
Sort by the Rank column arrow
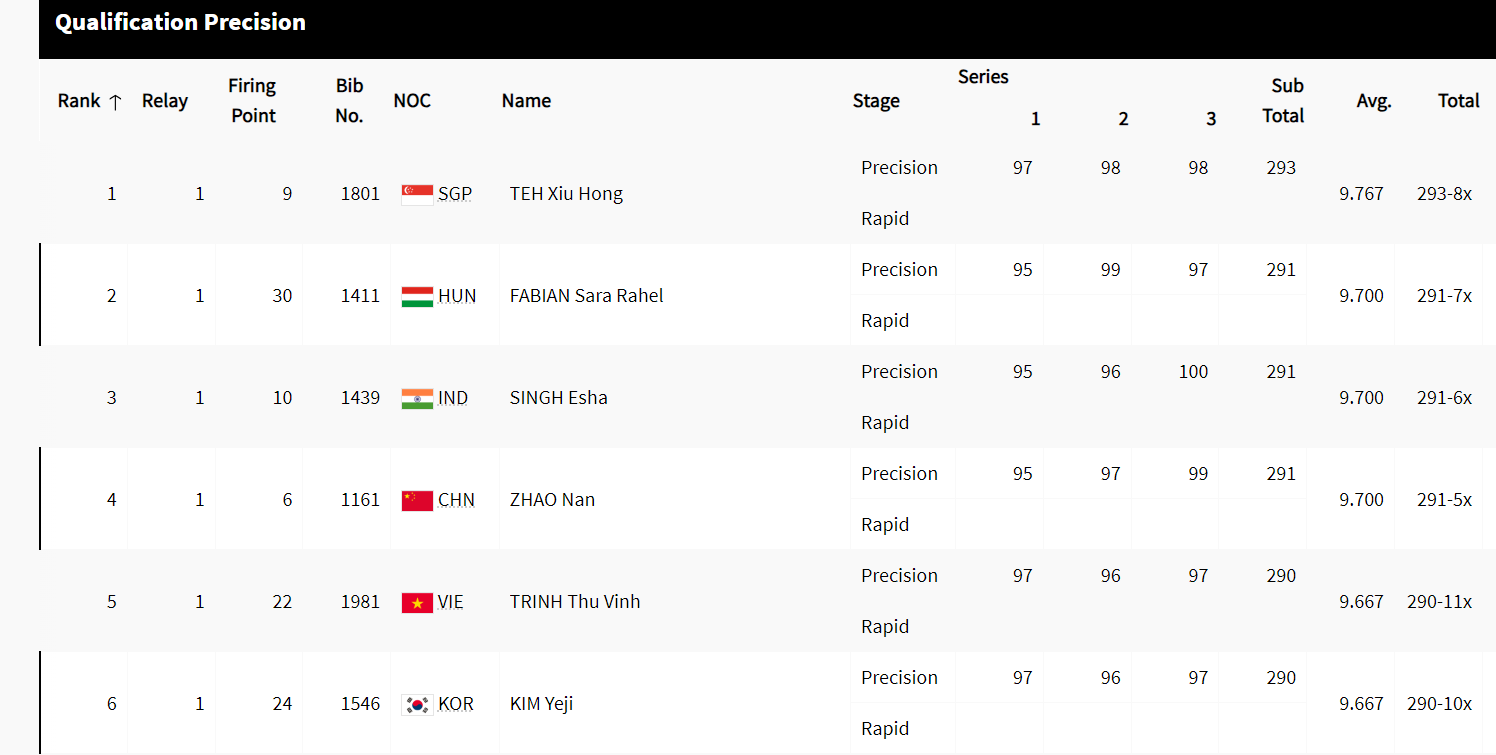click(x=115, y=101)
